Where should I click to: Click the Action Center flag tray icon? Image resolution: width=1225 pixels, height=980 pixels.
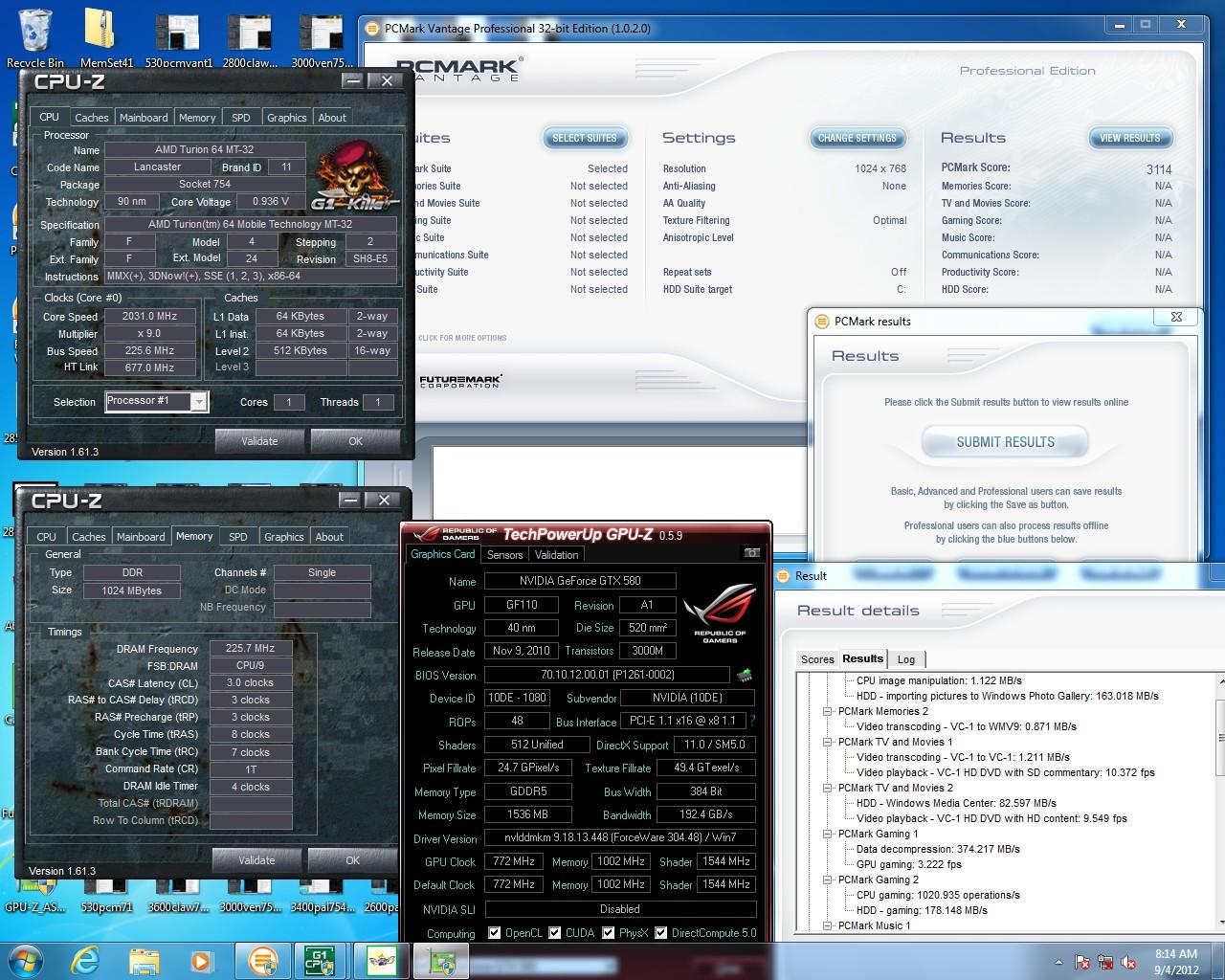(1083, 961)
